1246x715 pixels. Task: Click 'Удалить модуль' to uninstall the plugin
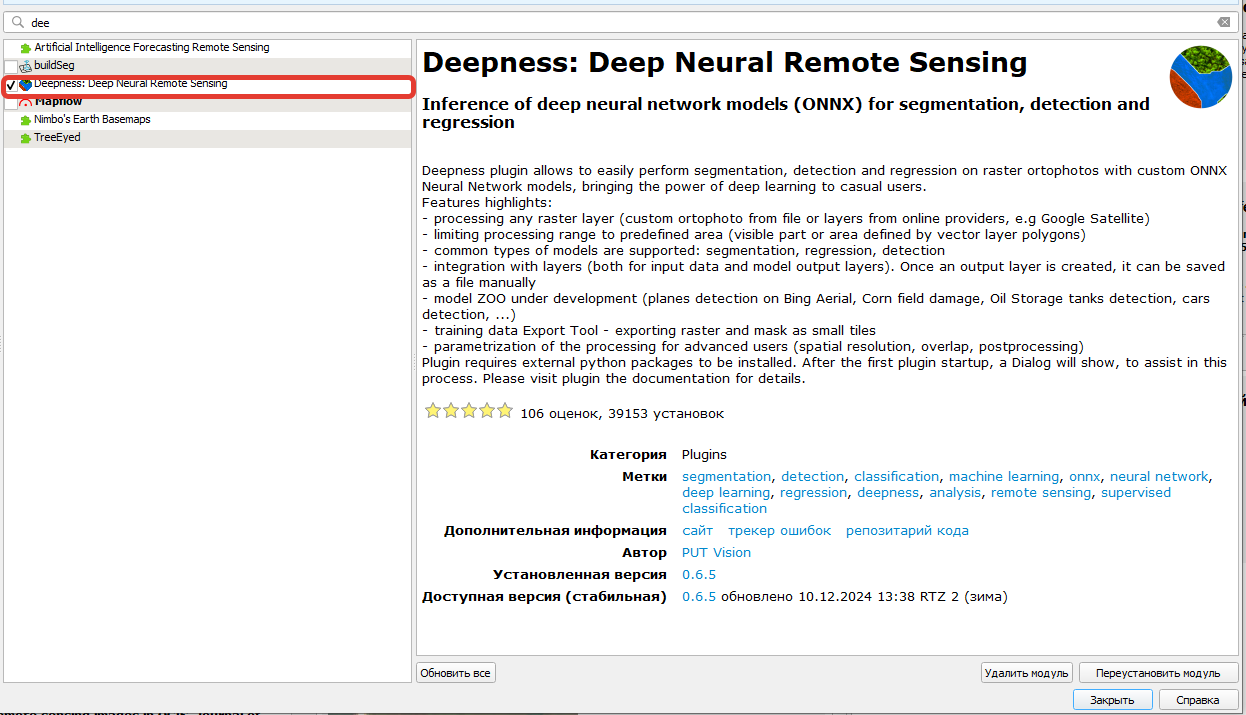(x=1027, y=673)
